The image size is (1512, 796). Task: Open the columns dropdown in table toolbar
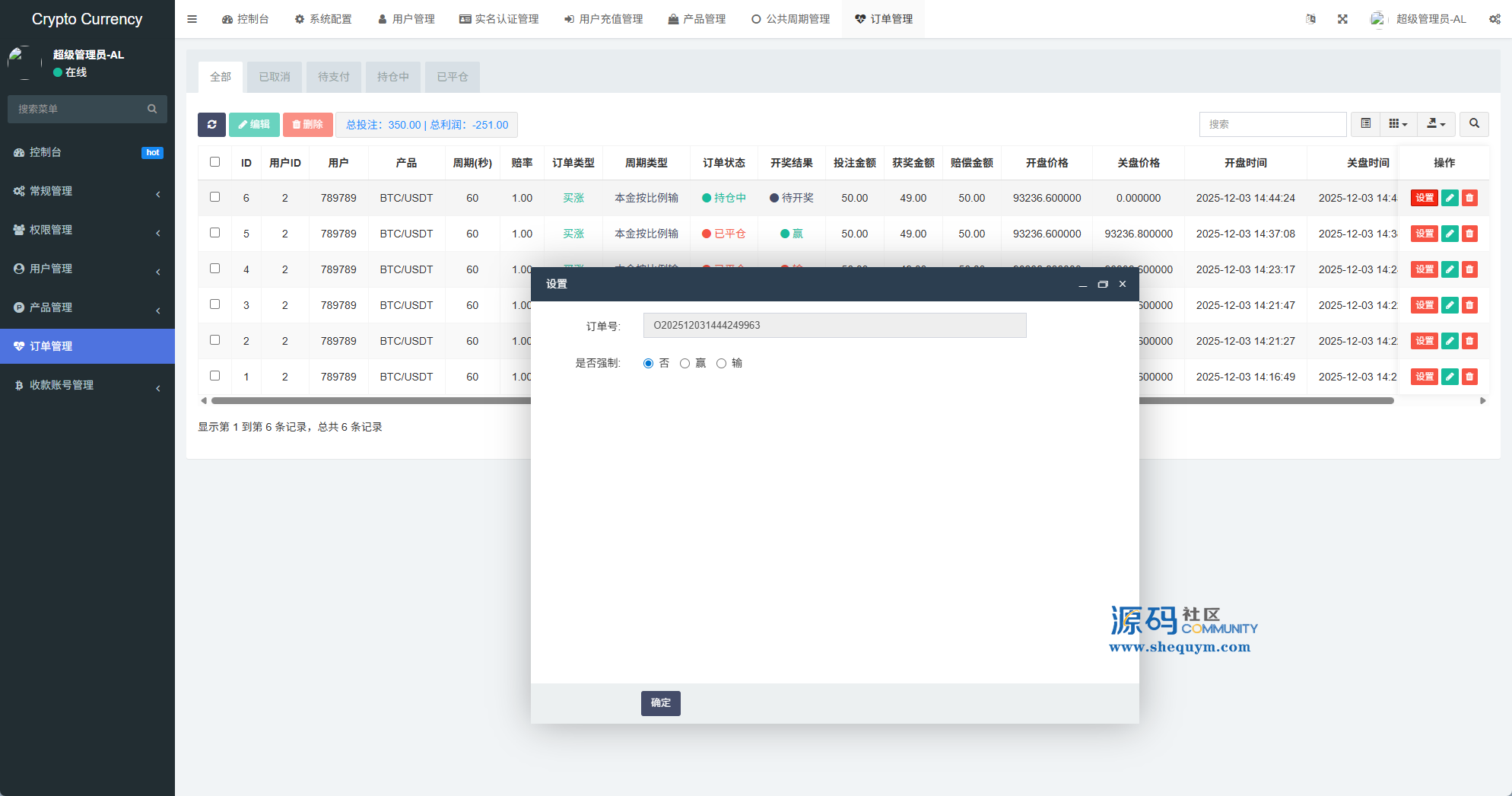point(1397,124)
